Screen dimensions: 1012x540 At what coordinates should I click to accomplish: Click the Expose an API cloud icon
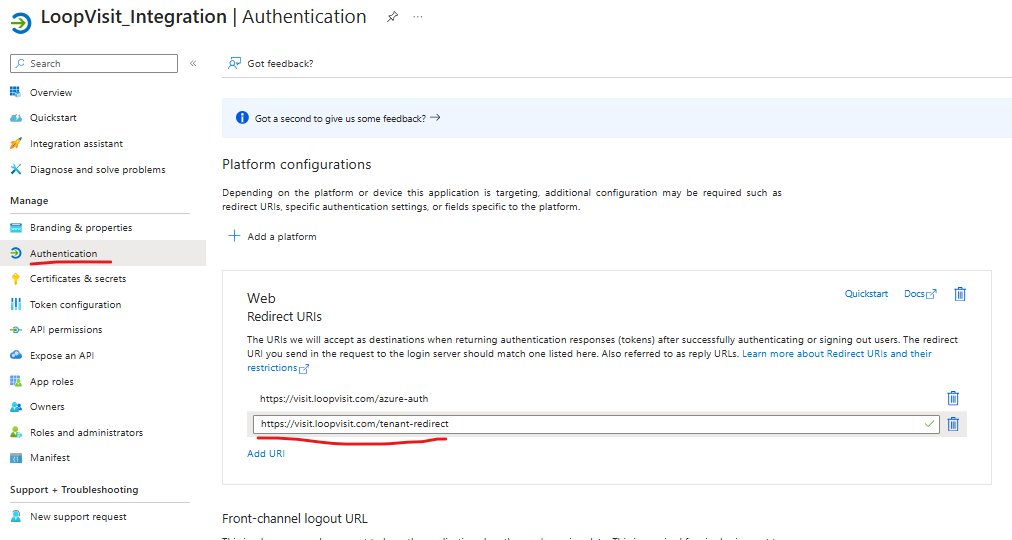15,355
